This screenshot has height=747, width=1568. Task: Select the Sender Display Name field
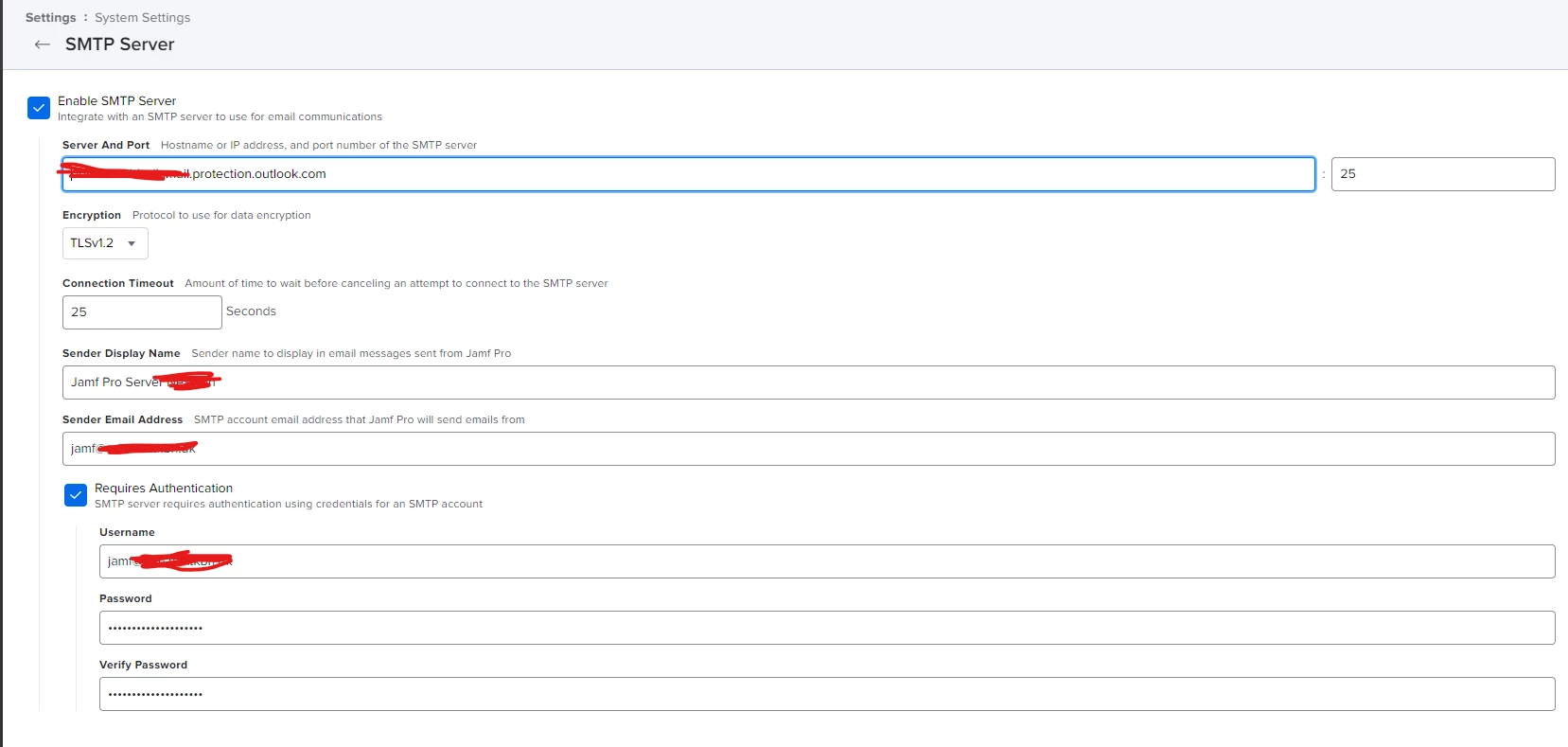tap(808, 382)
